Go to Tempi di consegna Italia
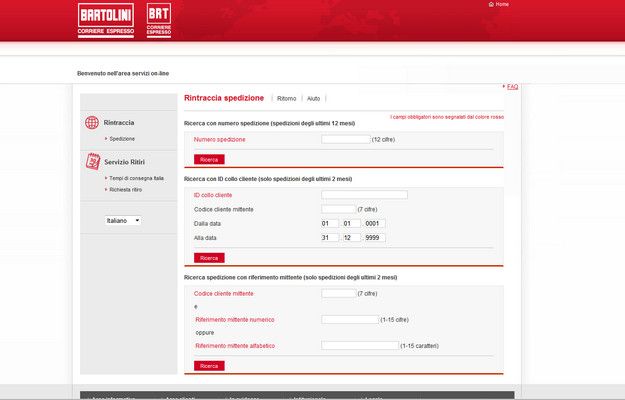The height and width of the screenshot is (400, 625). coord(136,177)
